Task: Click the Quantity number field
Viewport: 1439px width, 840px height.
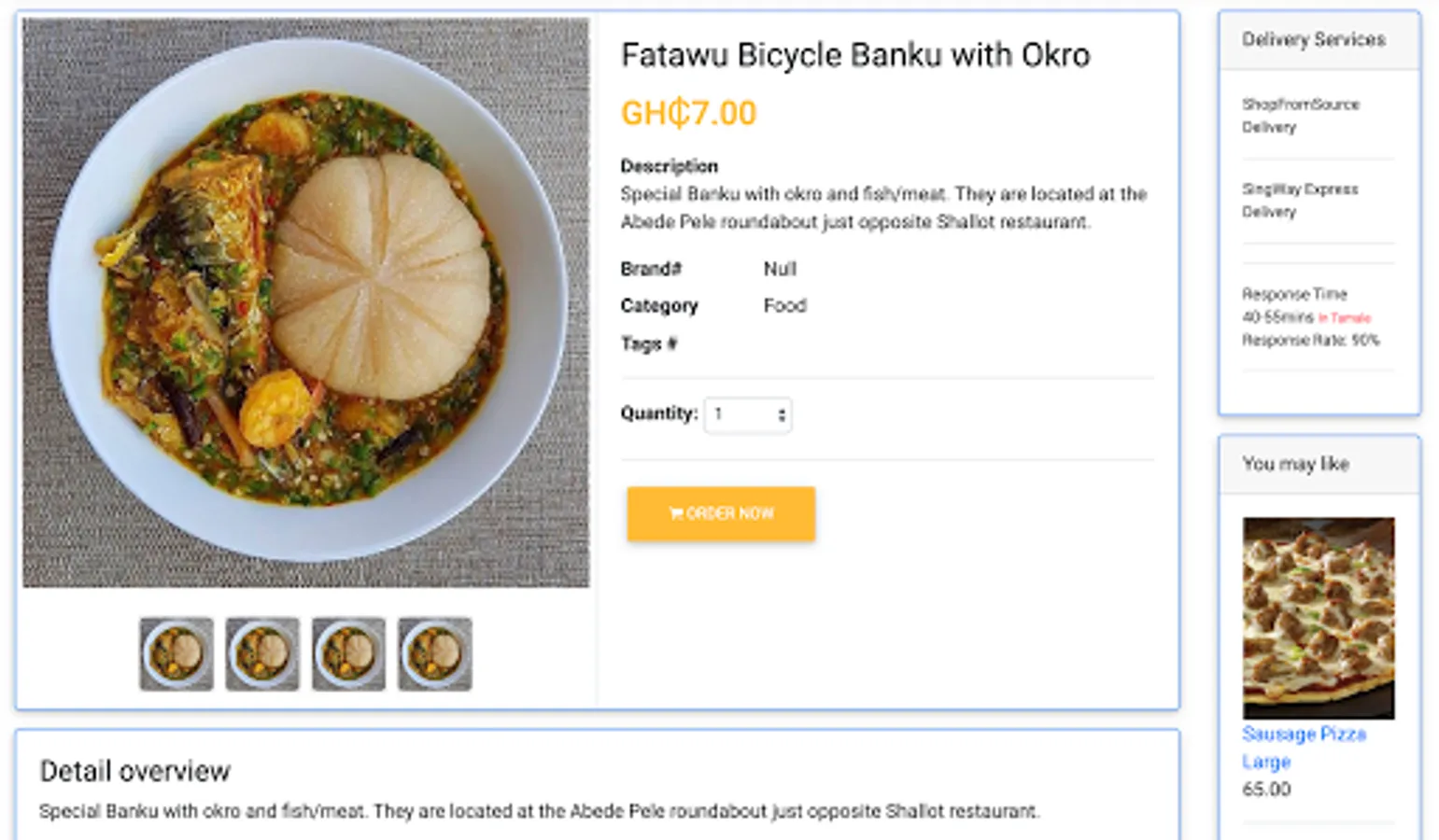Action: 741,414
